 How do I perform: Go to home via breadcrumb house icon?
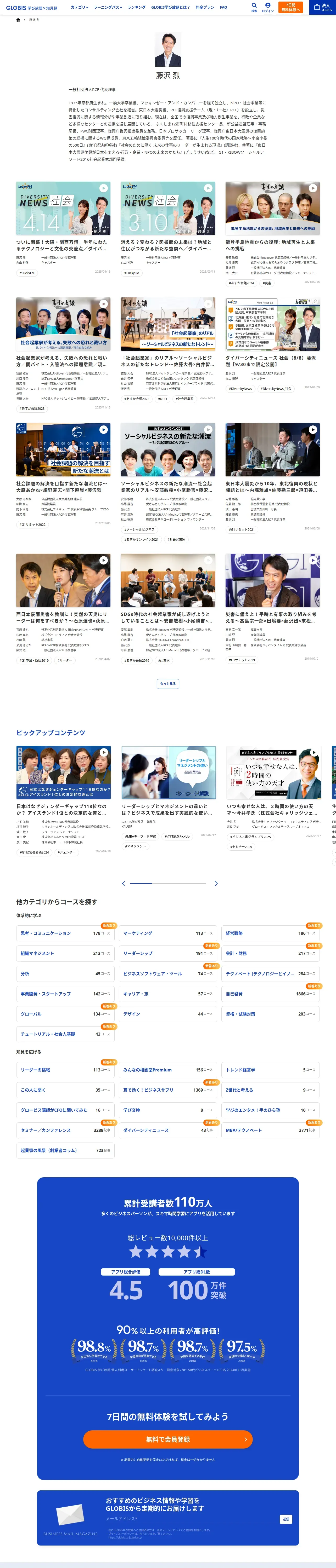(18, 20)
